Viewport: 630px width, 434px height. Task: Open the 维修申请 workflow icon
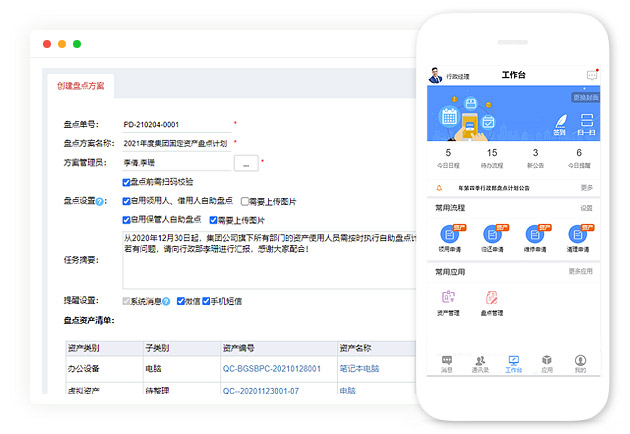pyautogui.click(x=535, y=234)
